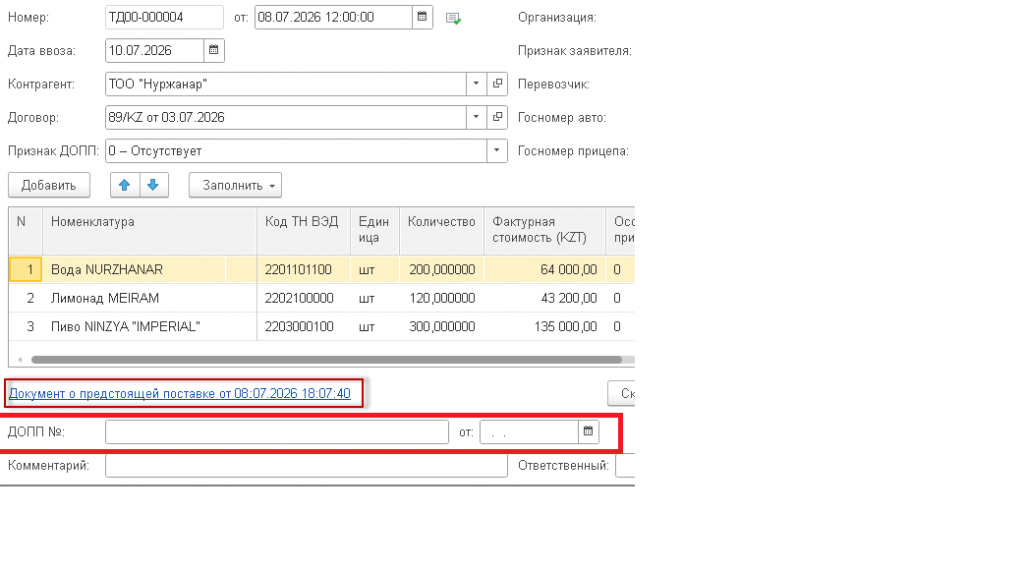Click code cell 2202100000
Screen dimensions: 1024x571
coord(304,298)
